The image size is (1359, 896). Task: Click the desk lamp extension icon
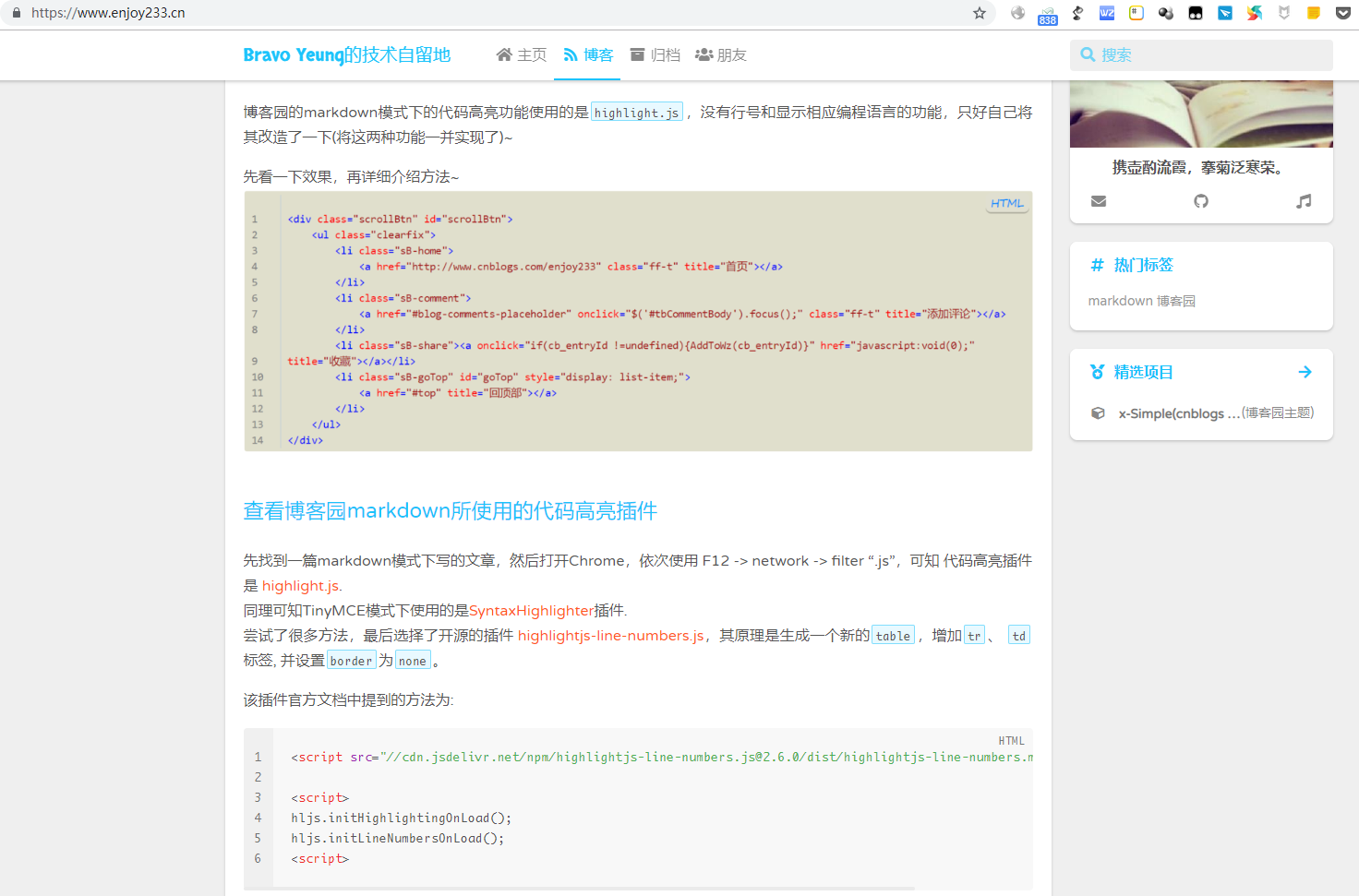click(1077, 13)
